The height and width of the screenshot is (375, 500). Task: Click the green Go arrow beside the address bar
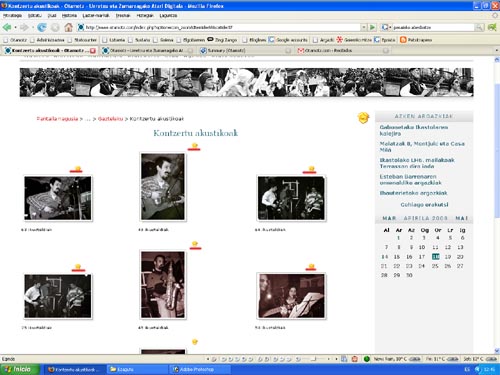pos(373,27)
